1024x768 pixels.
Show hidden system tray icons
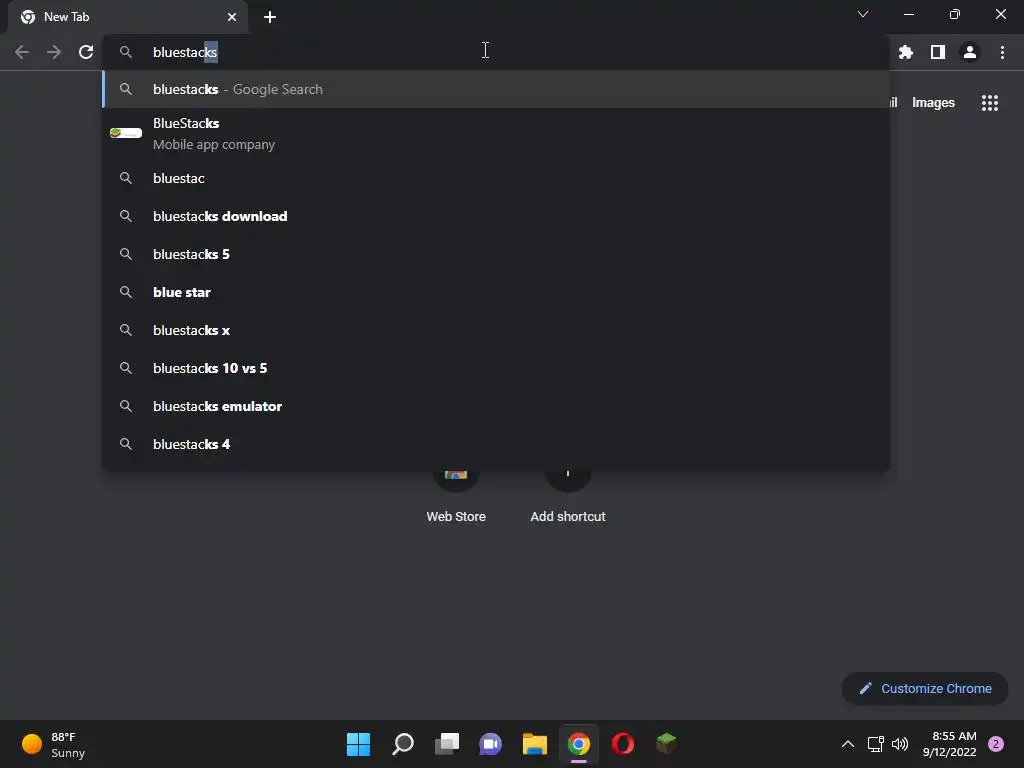pos(848,744)
